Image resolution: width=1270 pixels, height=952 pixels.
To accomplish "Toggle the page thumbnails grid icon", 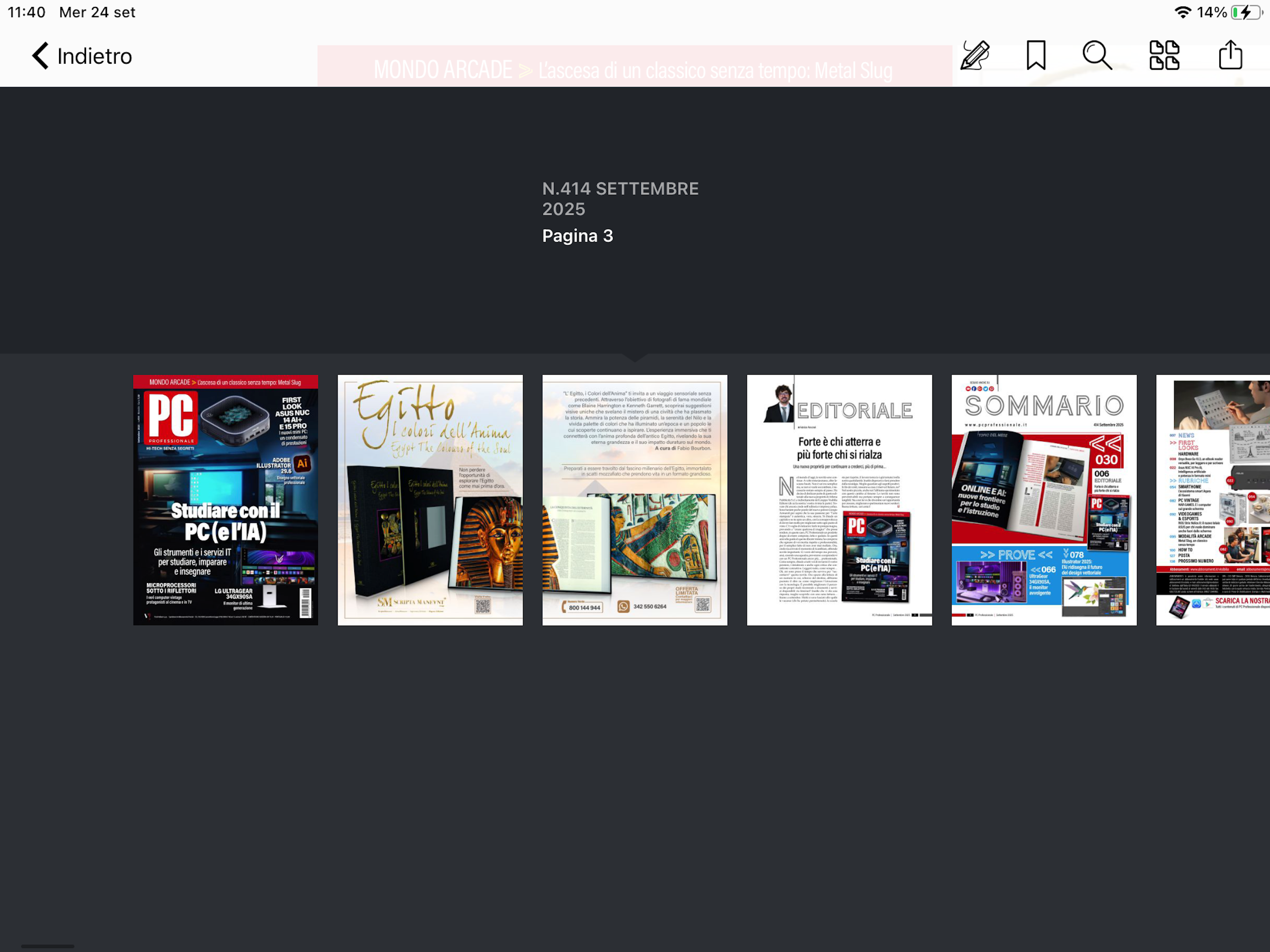I will click(x=1164, y=56).
